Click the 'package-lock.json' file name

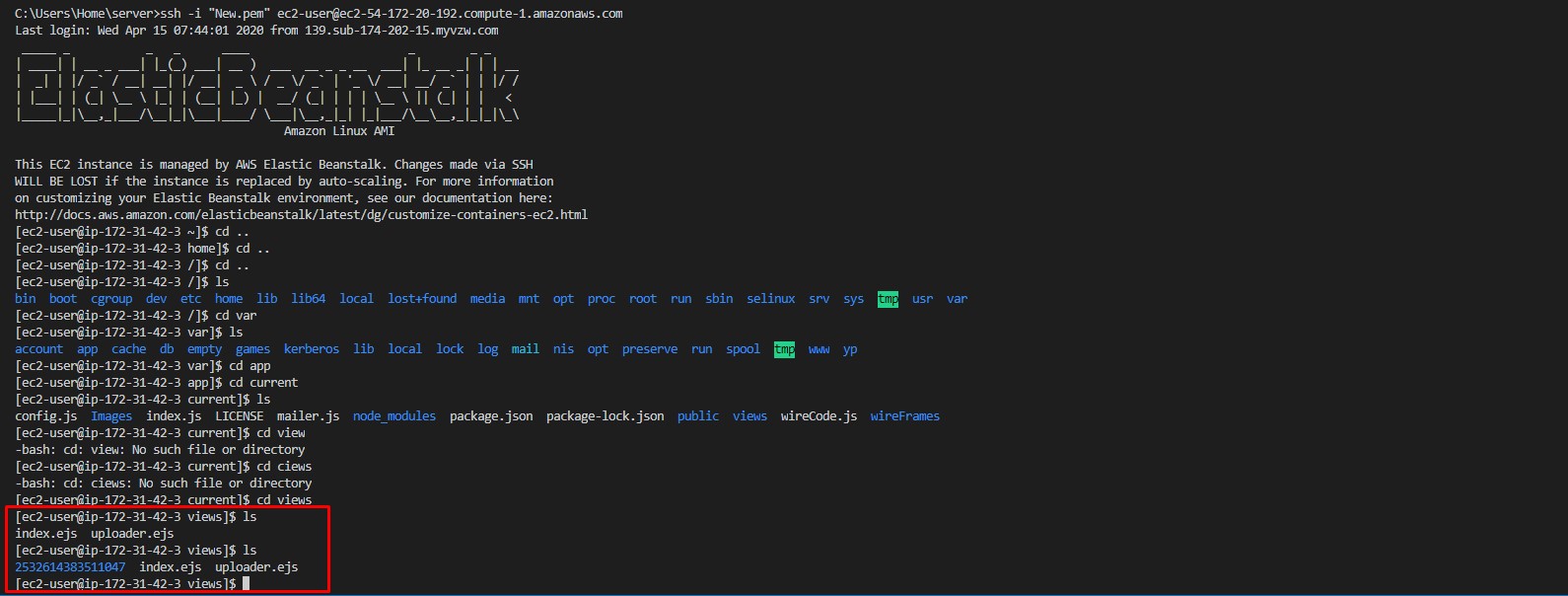(x=606, y=416)
